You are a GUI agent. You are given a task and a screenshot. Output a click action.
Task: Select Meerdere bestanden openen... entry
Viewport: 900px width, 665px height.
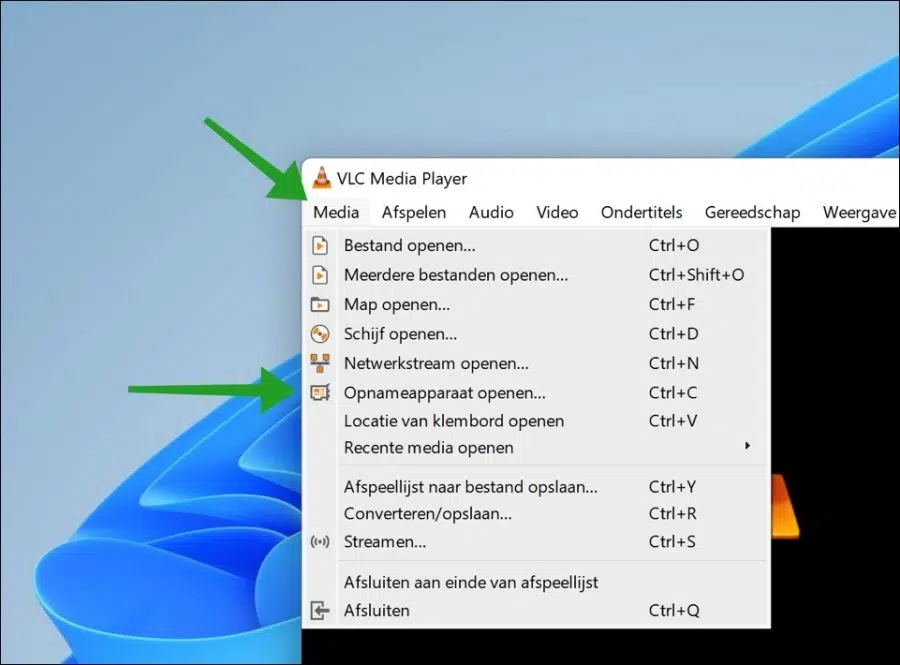coord(536,275)
